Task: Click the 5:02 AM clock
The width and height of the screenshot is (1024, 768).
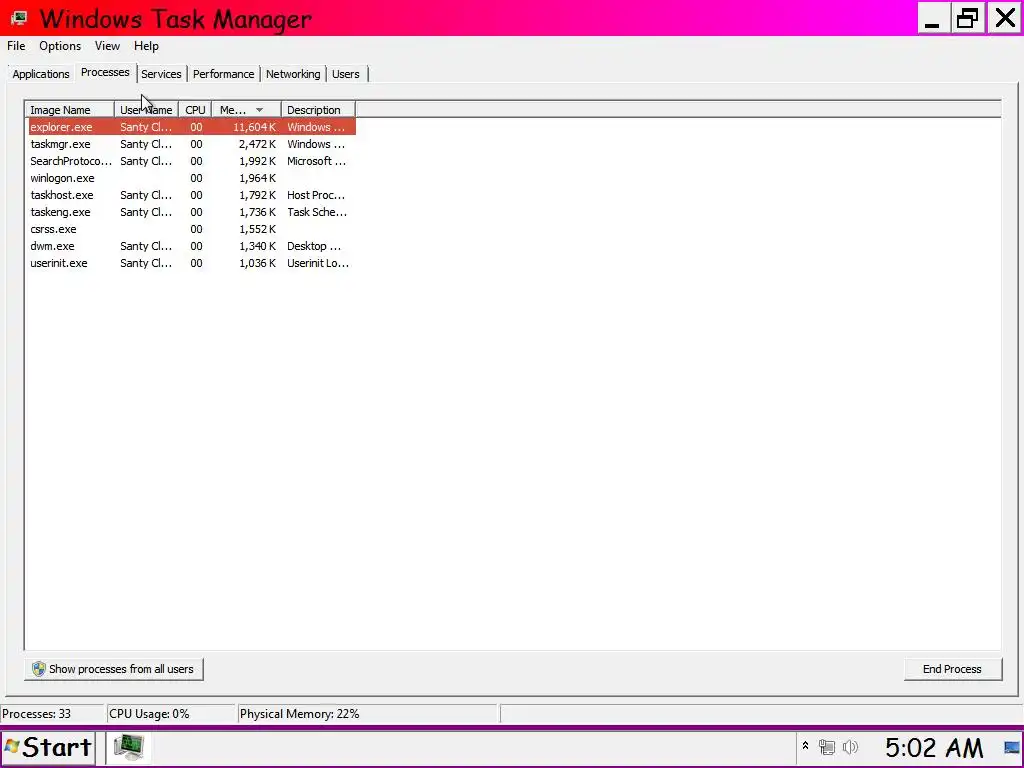Action: (934, 748)
